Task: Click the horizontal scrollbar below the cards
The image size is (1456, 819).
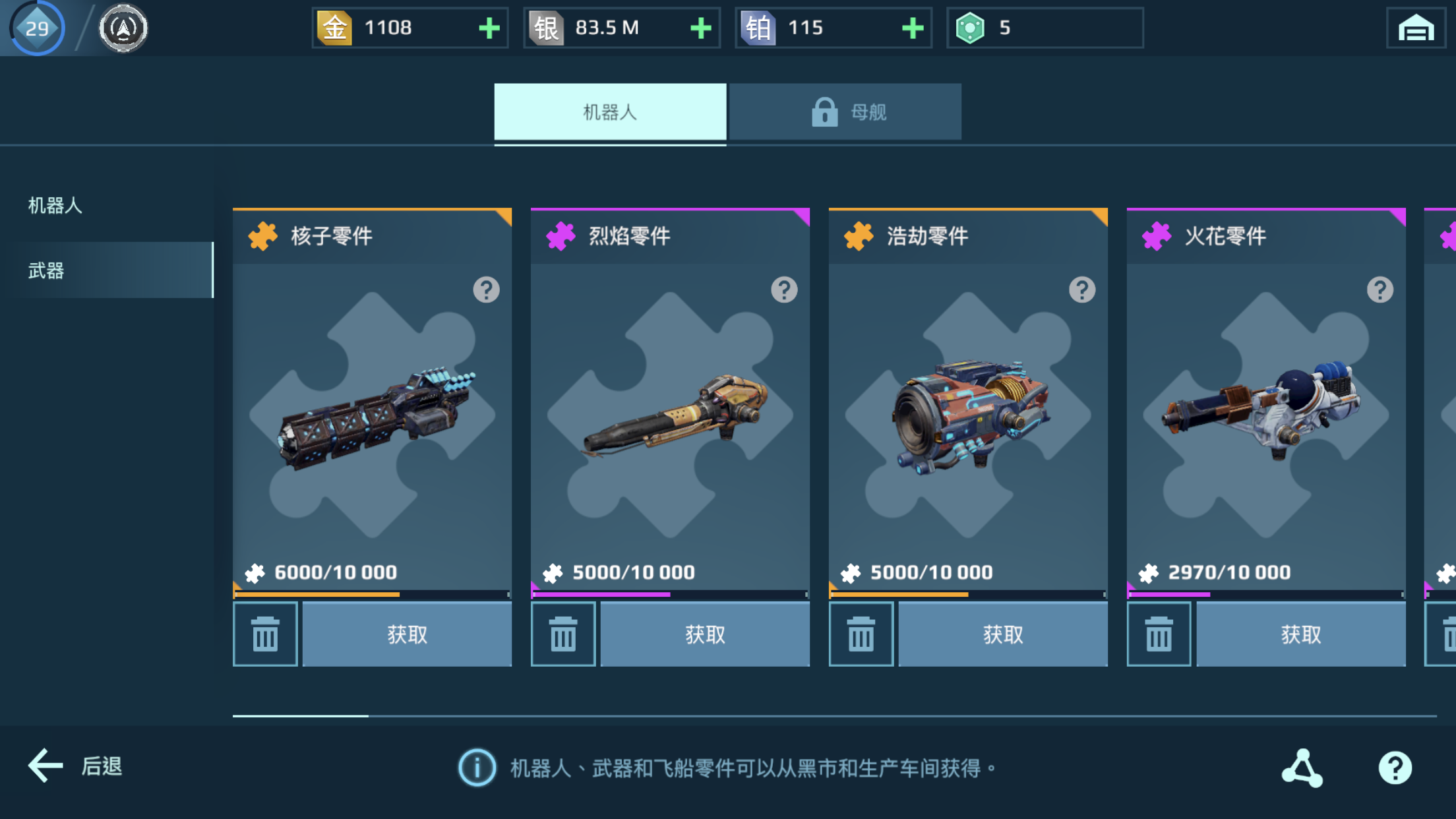Action: (x=835, y=715)
